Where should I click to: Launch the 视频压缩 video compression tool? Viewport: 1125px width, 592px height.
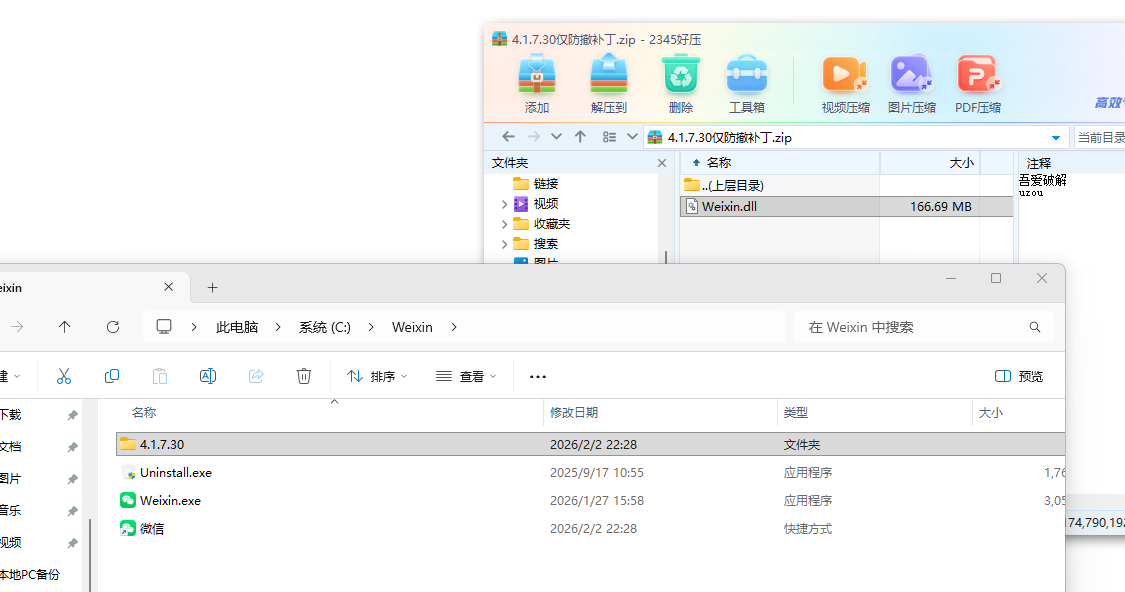tap(845, 77)
